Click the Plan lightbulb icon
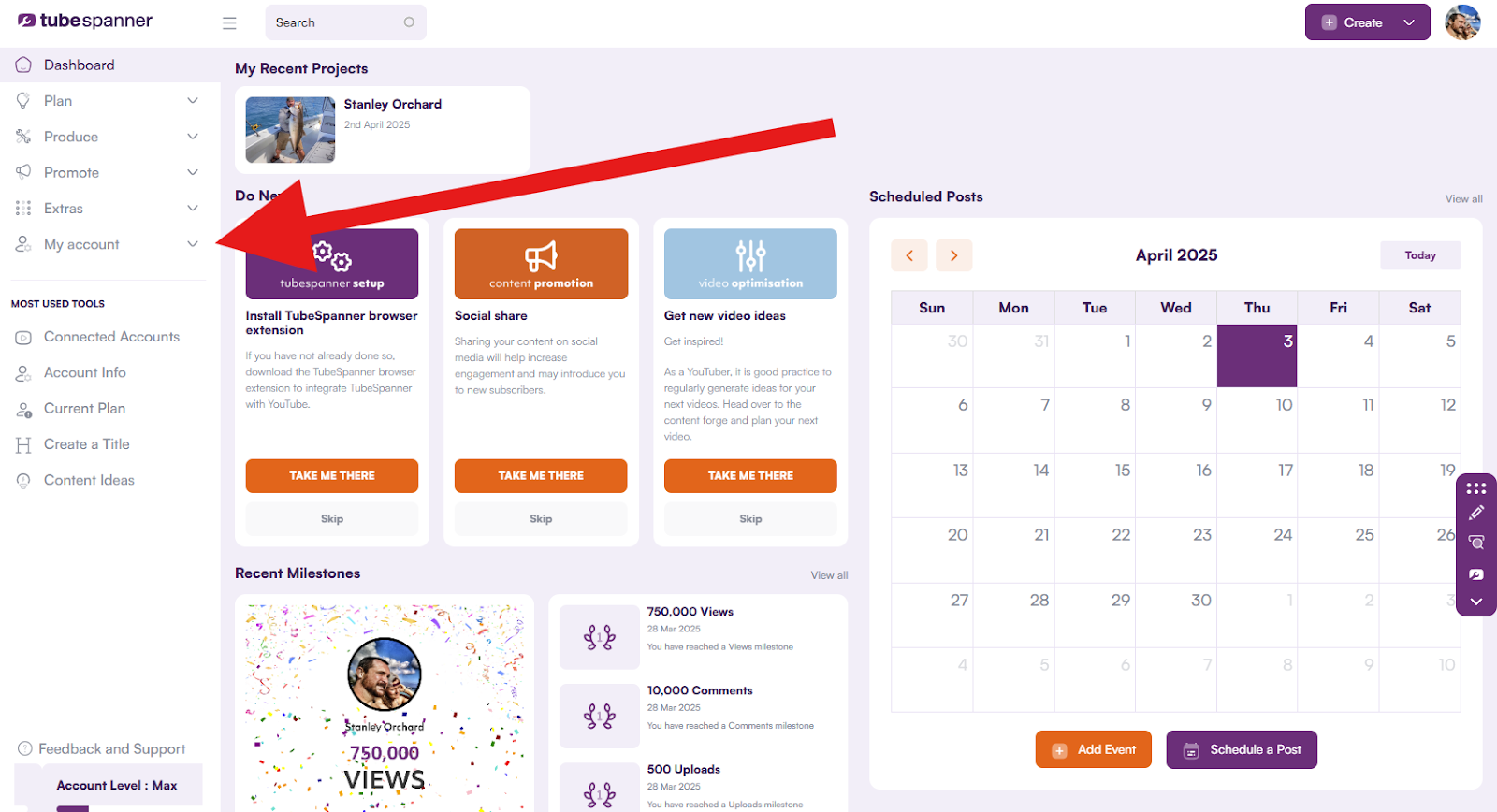This screenshot has width=1497, height=812. coord(23,101)
